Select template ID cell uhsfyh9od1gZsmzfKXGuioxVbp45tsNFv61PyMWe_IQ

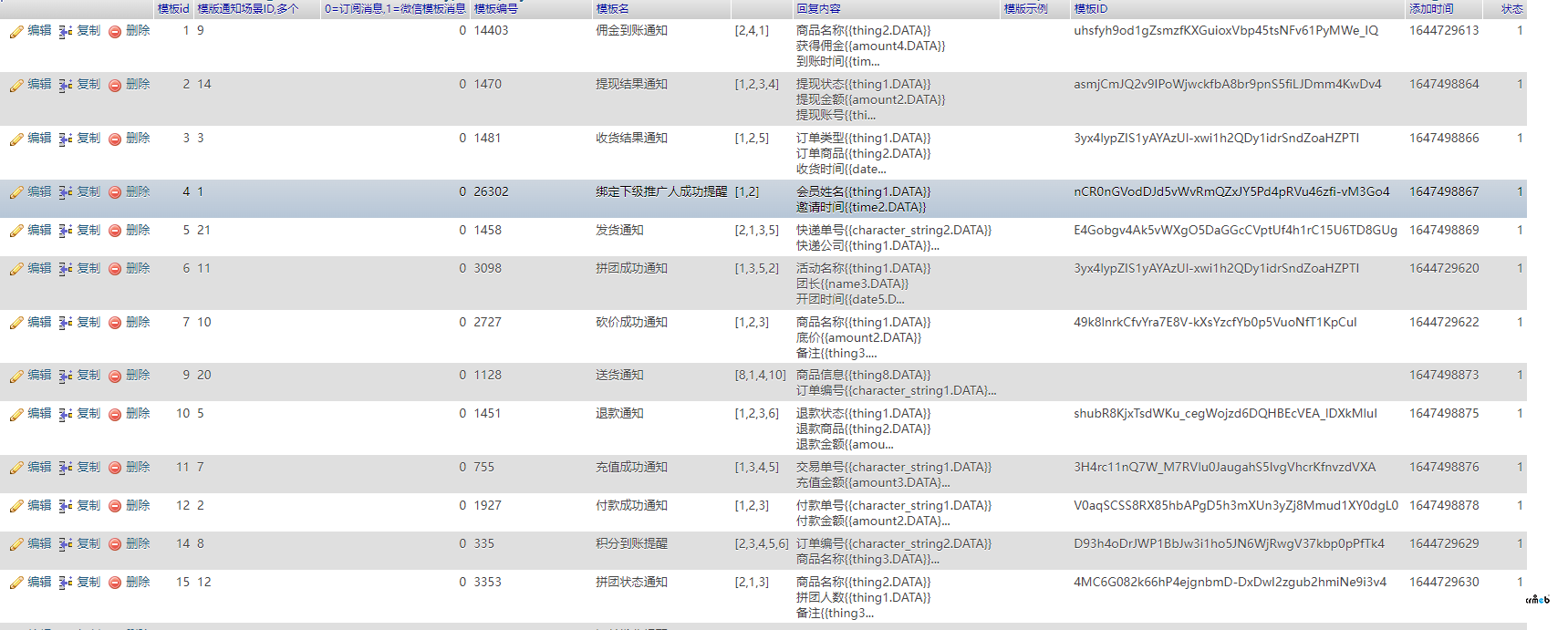[x=1226, y=31]
